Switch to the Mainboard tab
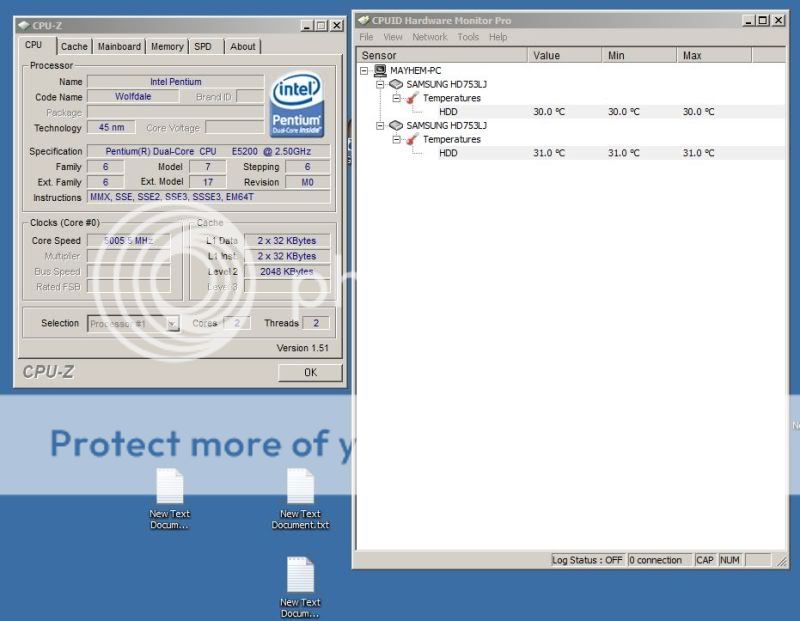 [119, 46]
